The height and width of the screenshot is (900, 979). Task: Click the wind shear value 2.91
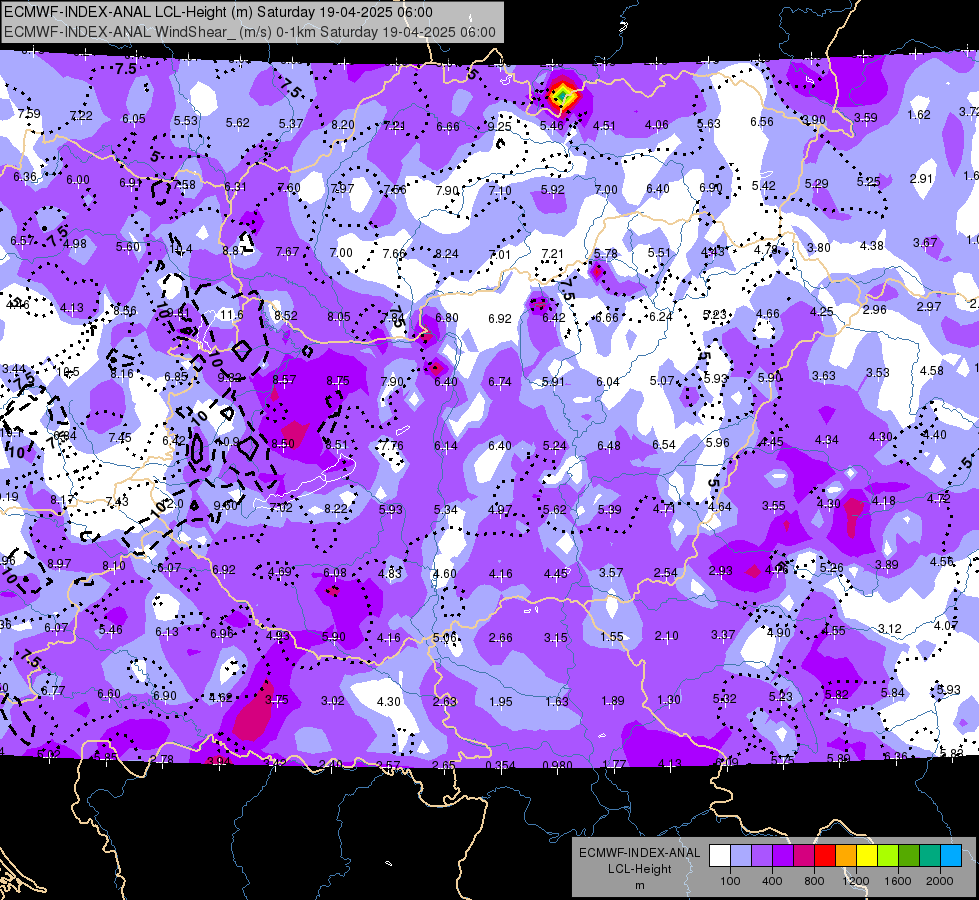coord(922,179)
